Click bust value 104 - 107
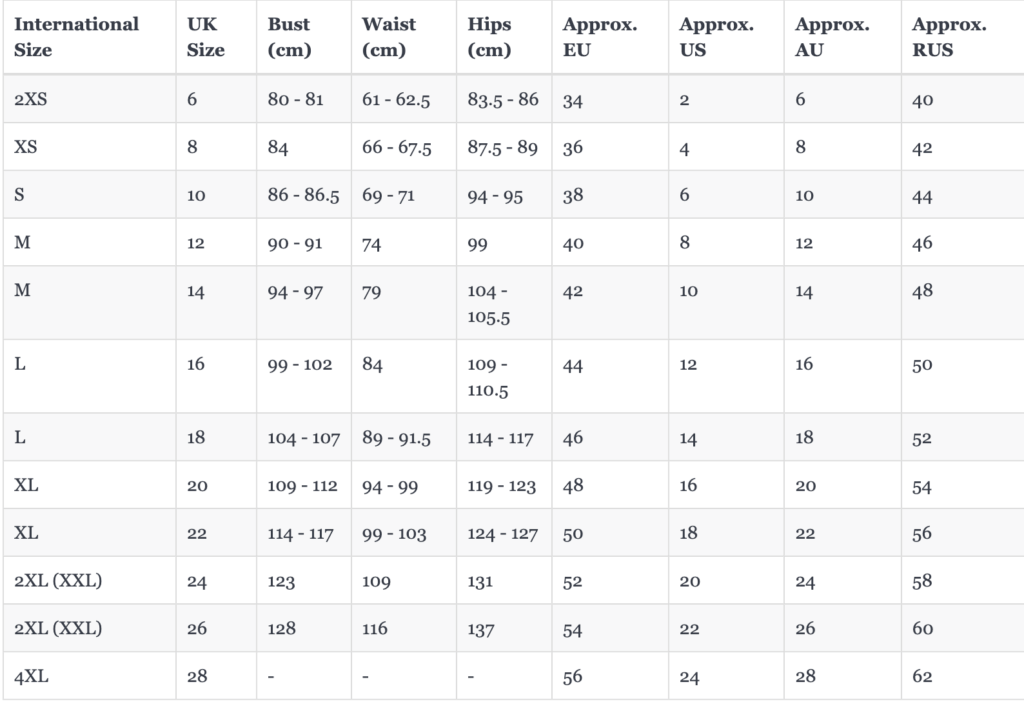The width and height of the screenshot is (1024, 702). (304, 438)
